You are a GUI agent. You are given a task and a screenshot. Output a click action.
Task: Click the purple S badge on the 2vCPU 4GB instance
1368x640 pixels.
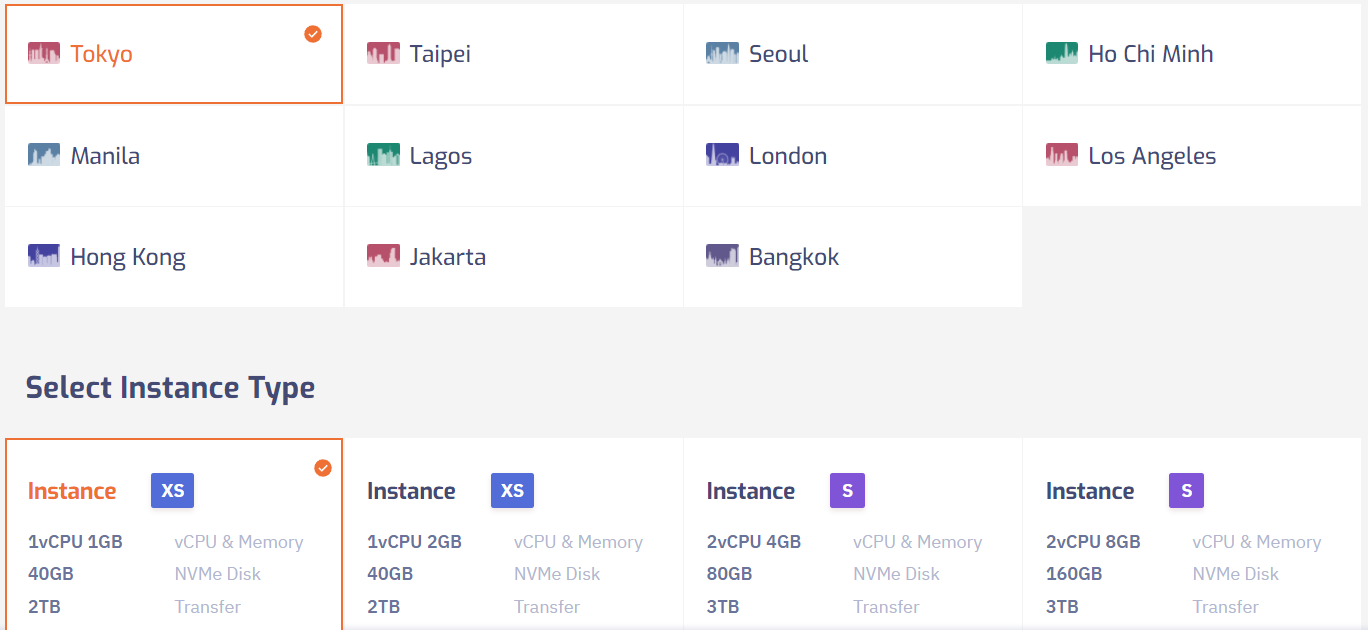coord(847,490)
